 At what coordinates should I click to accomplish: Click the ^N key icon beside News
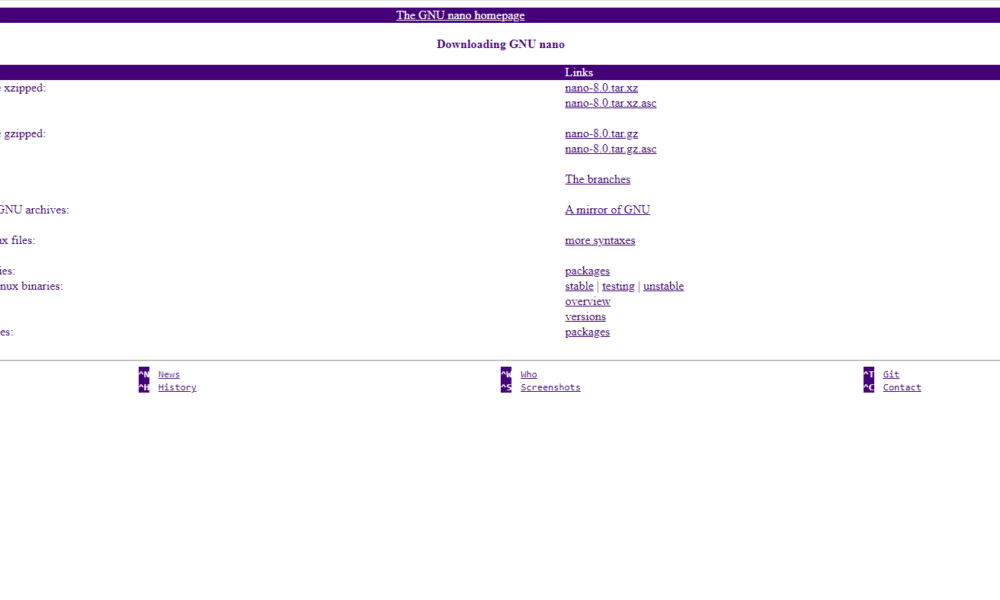click(x=144, y=374)
